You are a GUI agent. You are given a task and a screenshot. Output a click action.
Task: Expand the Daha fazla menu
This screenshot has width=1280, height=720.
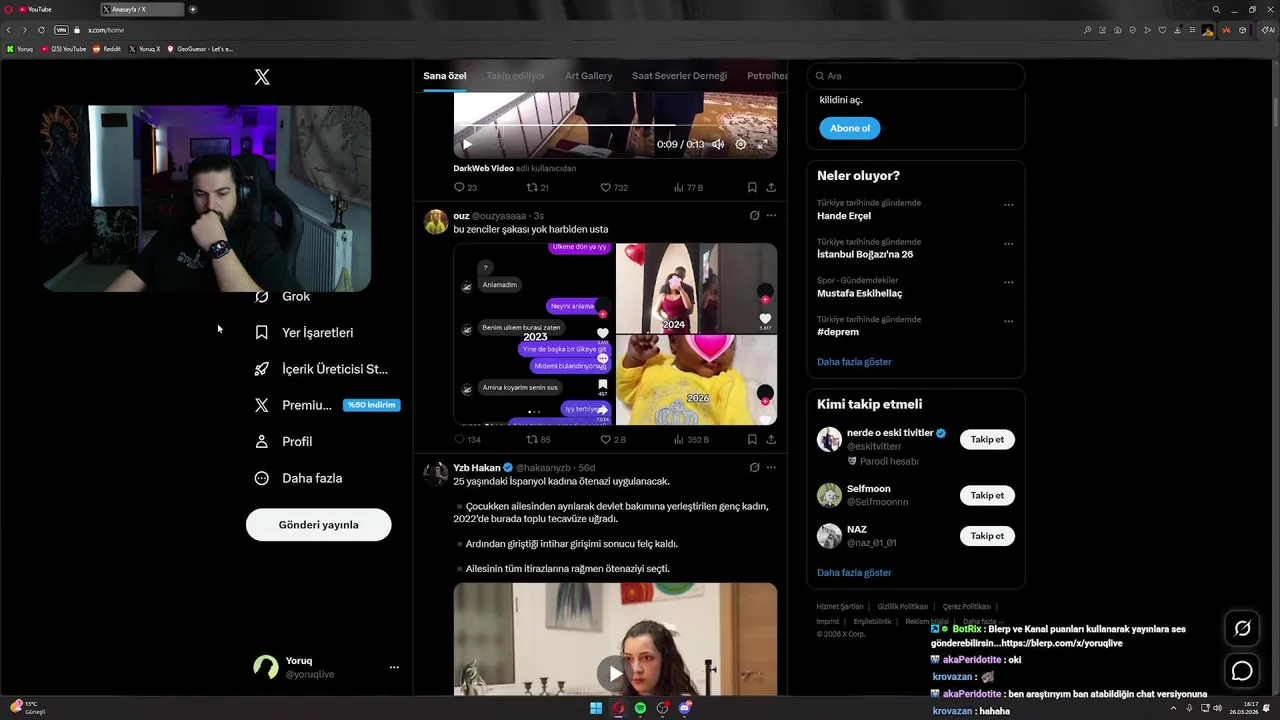298,478
